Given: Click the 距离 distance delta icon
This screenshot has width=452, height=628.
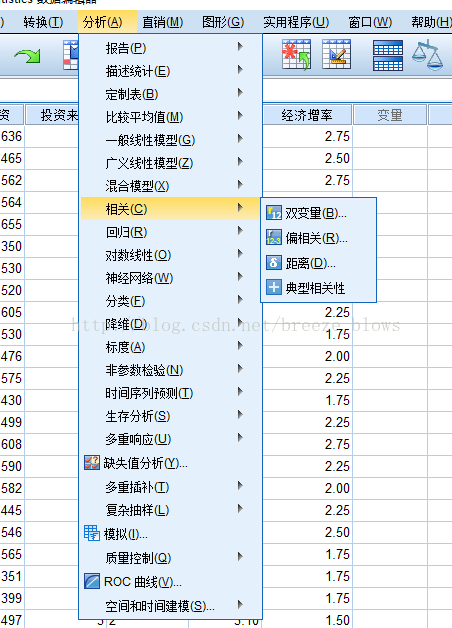Looking at the screenshot, I should coord(274,263).
